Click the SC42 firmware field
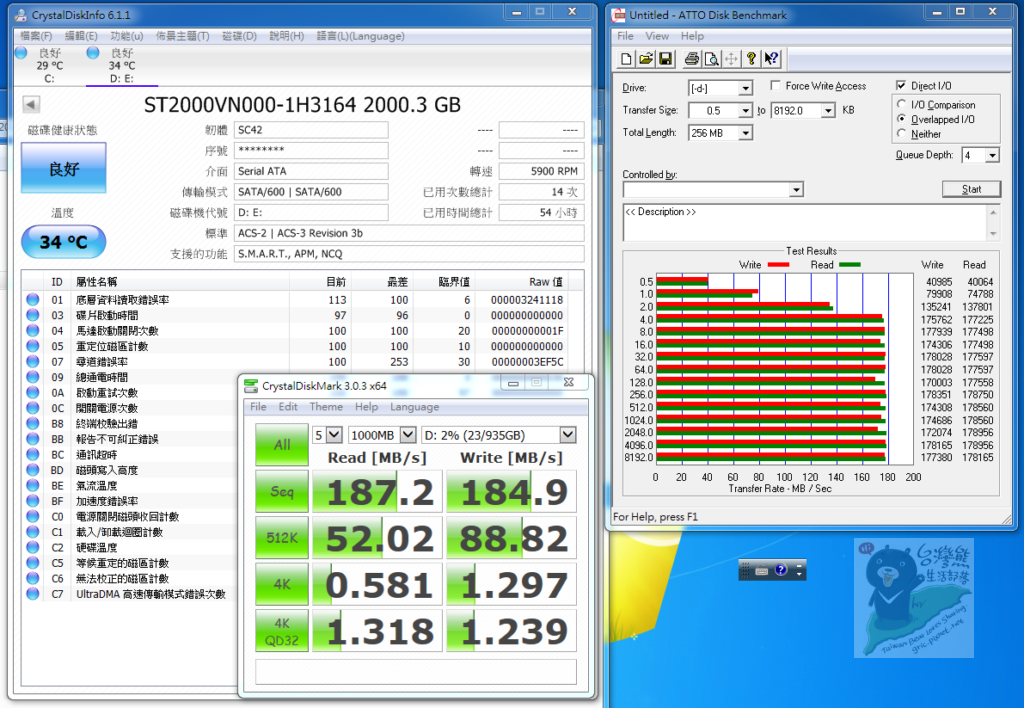1024x708 pixels. pos(311,130)
